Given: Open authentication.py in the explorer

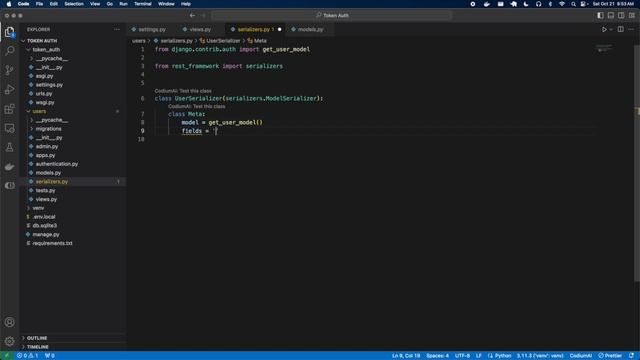Looking at the screenshot, I should click(57, 164).
